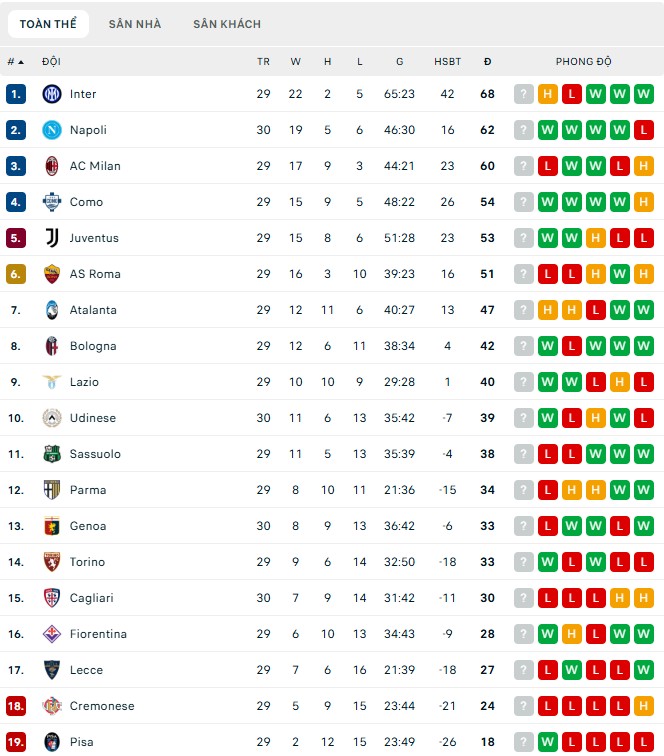The width and height of the screenshot is (664, 756).
Task: Click the Juventus logo icon
Action: click(52, 238)
